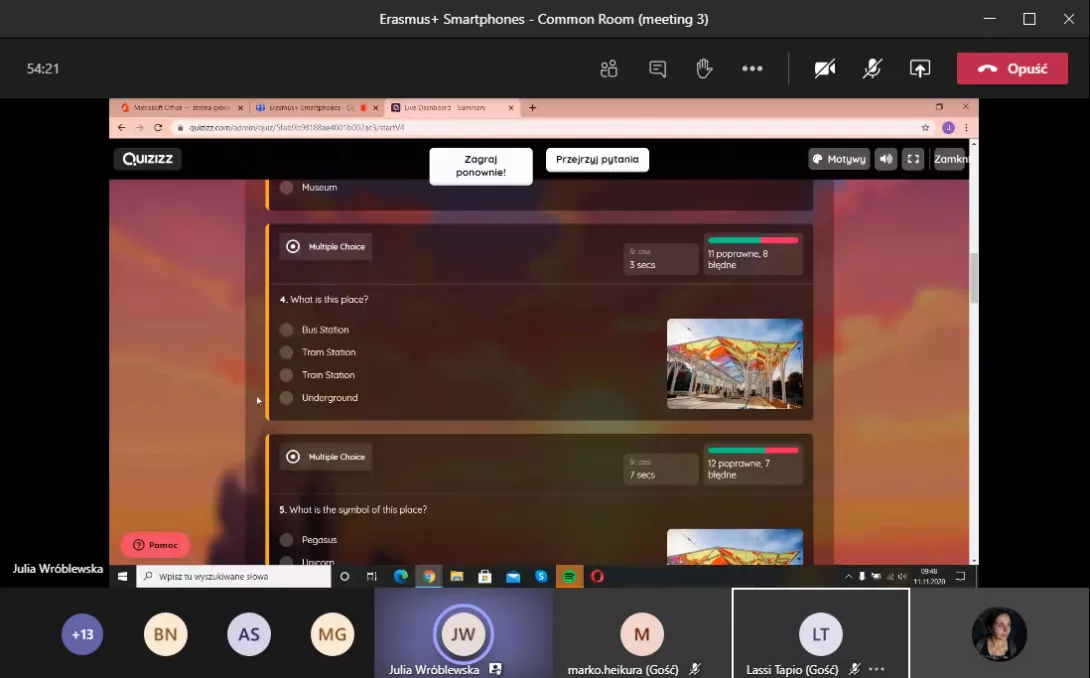Open more options for Lassi Tapio
This screenshot has height=678, width=1090.
click(x=877, y=669)
